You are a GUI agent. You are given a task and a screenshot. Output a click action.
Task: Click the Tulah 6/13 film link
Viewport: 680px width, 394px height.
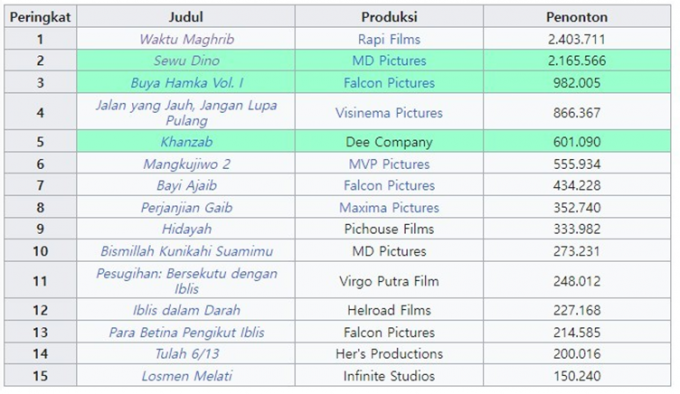coord(186,354)
